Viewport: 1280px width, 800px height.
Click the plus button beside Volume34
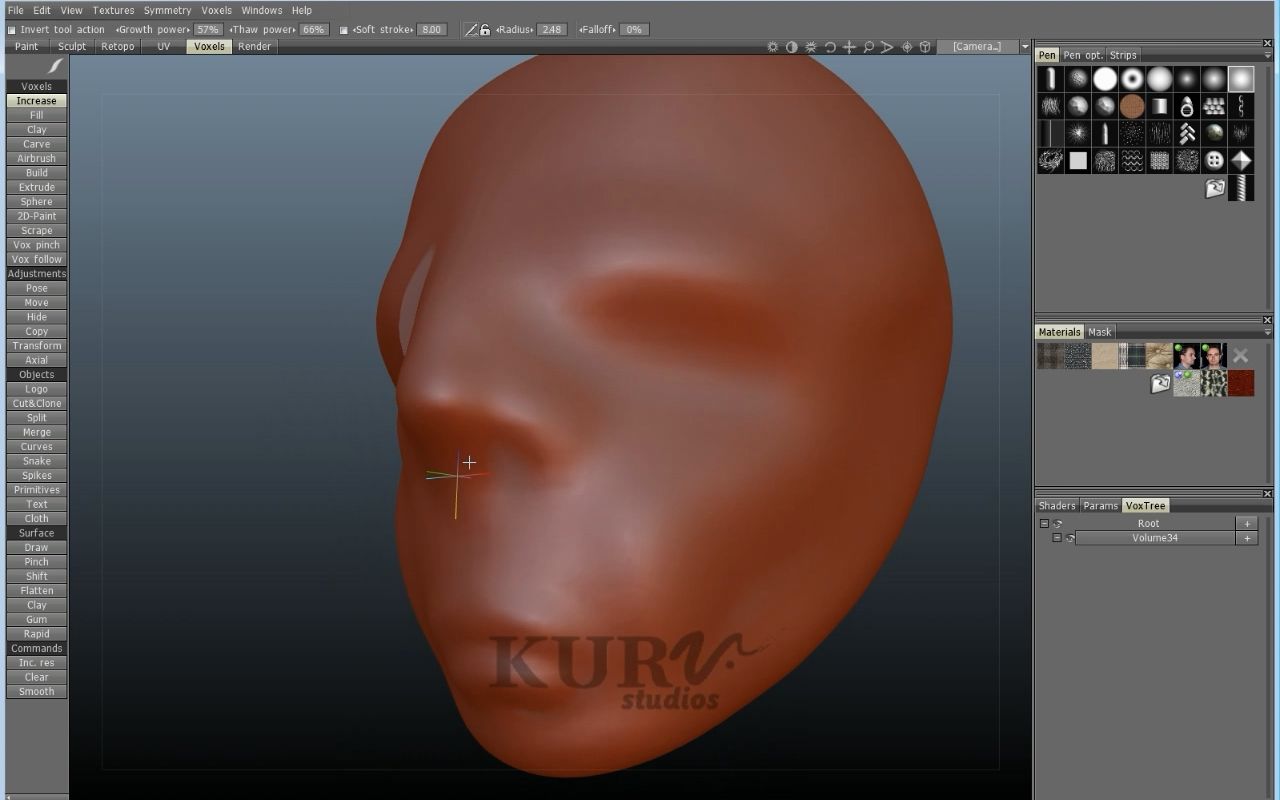[x=1247, y=538]
